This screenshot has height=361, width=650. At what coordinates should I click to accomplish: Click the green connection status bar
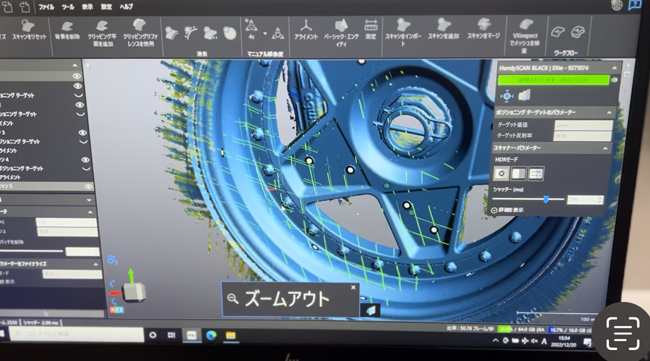click(x=553, y=80)
